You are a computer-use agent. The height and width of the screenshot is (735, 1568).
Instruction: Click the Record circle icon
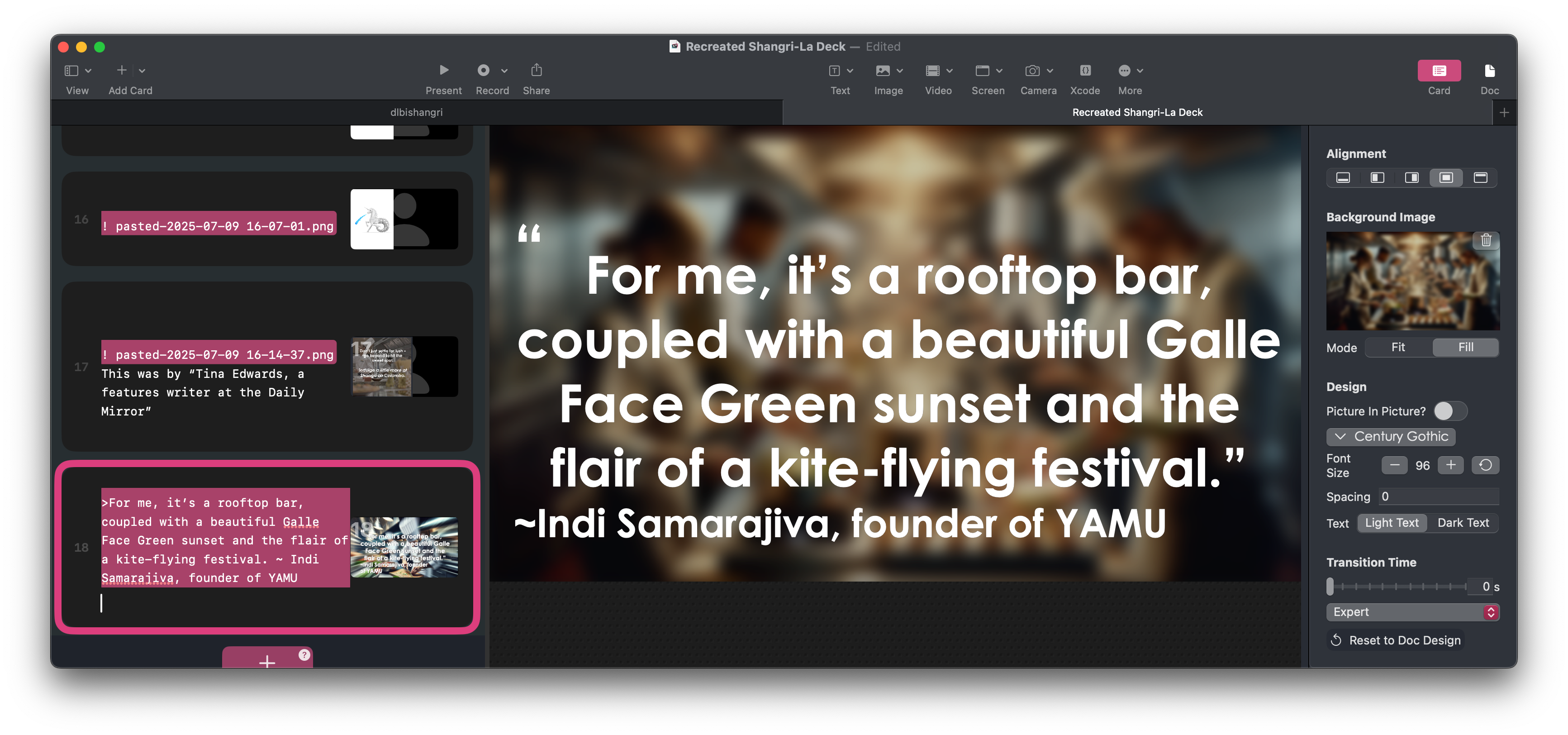pos(483,70)
